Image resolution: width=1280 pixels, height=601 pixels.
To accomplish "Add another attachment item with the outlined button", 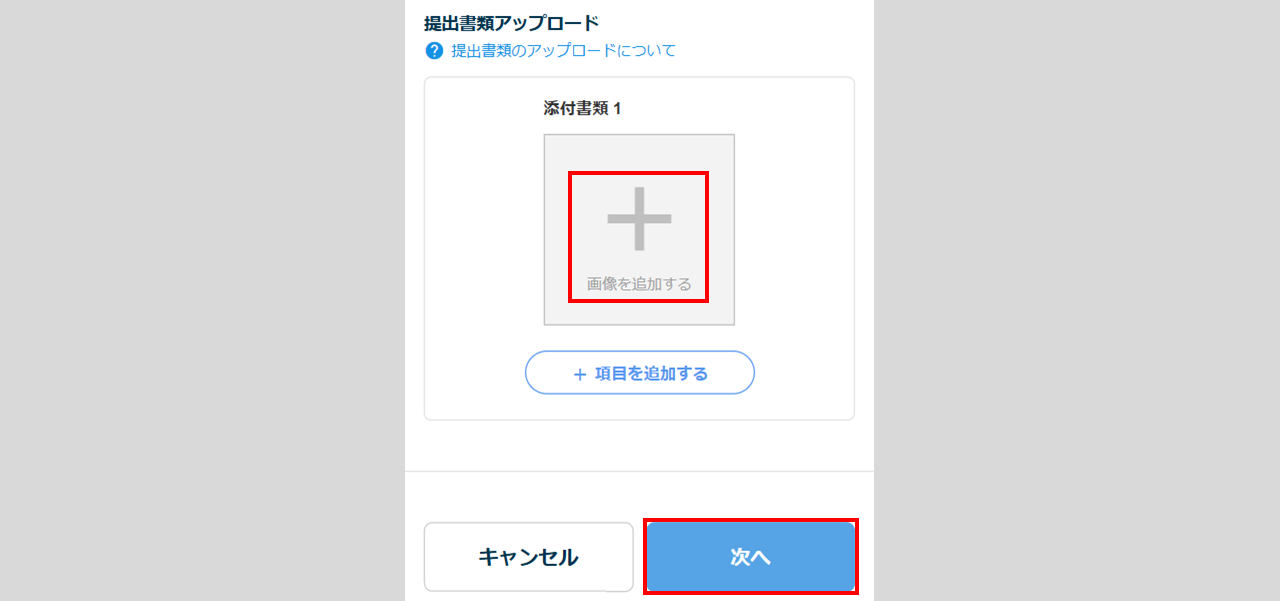I will [x=640, y=373].
